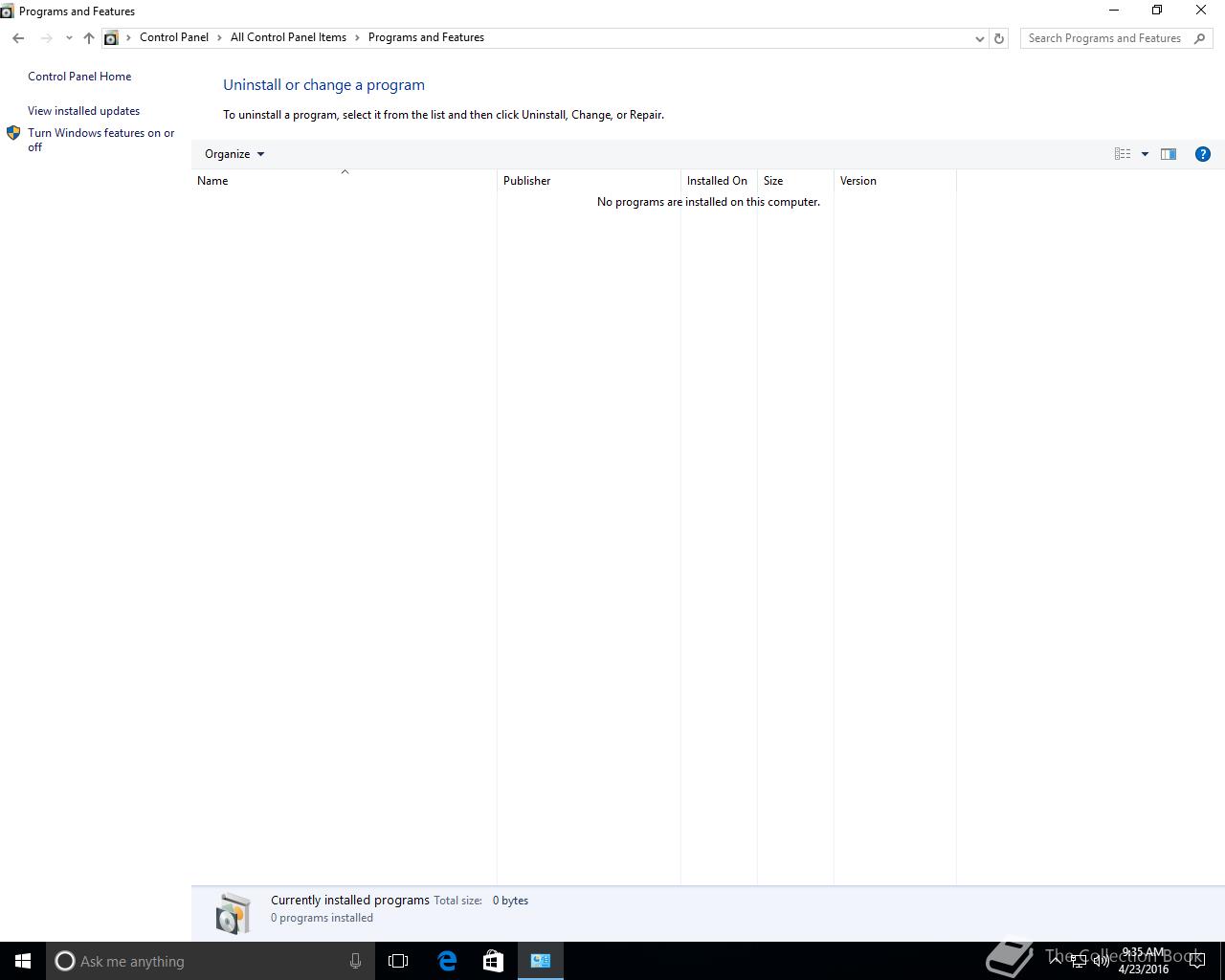Click the Forward navigation arrow

coord(46,38)
